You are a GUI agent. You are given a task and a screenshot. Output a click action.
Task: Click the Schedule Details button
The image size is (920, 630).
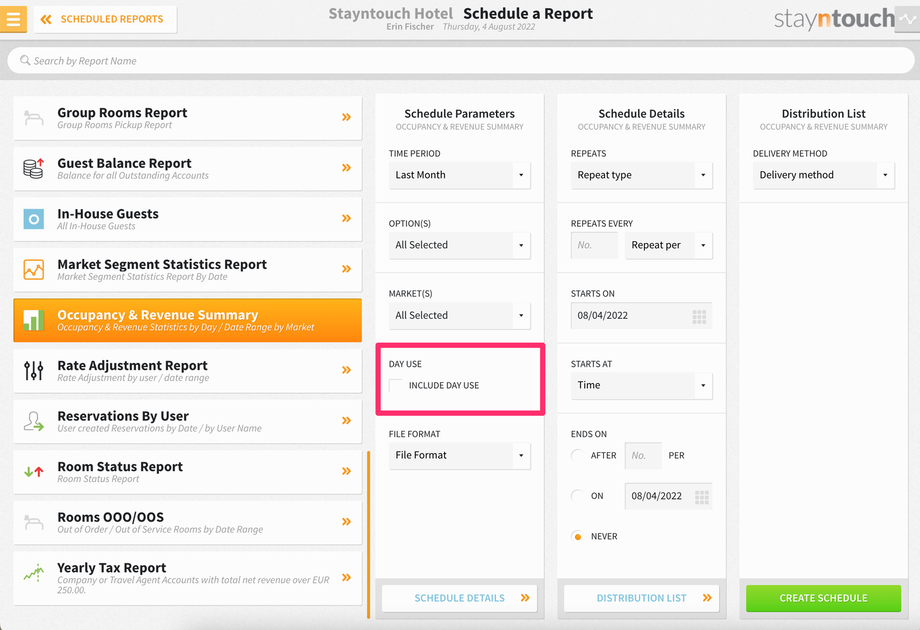459,598
